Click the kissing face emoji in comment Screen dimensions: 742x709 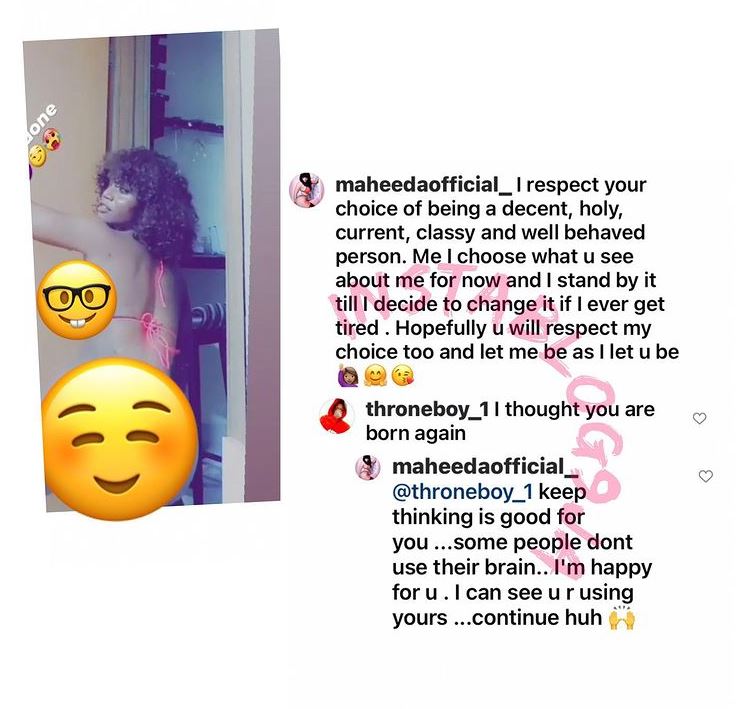pos(403,377)
